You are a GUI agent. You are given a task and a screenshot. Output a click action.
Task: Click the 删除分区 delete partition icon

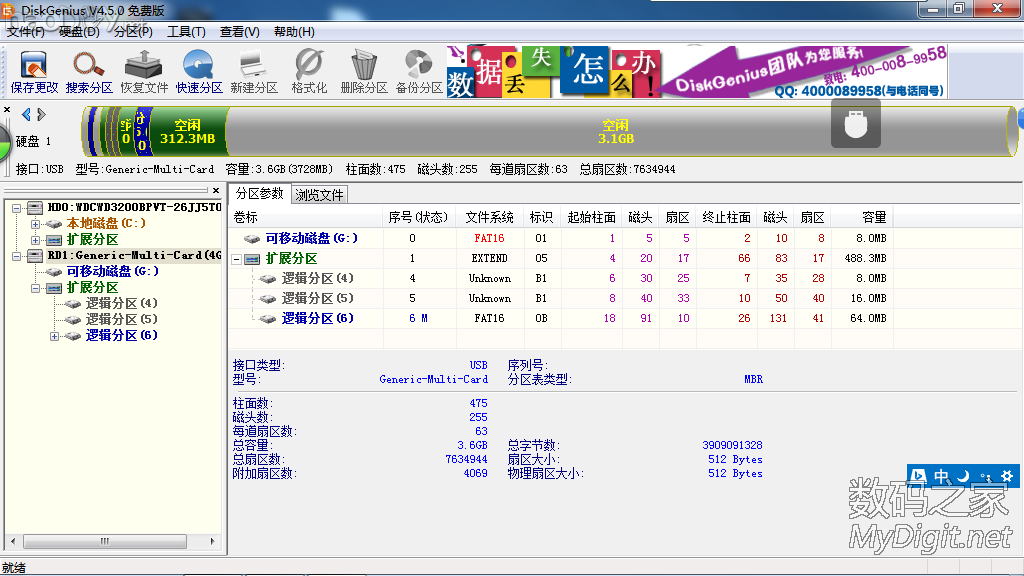tap(364, 72)
